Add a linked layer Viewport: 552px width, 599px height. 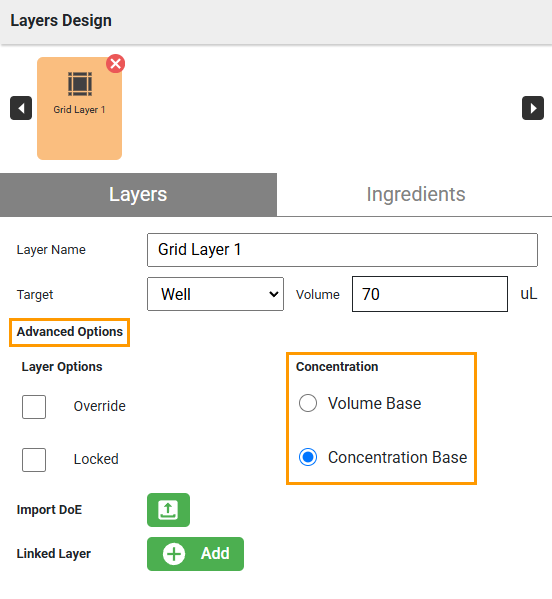click(x=195, y=554)
